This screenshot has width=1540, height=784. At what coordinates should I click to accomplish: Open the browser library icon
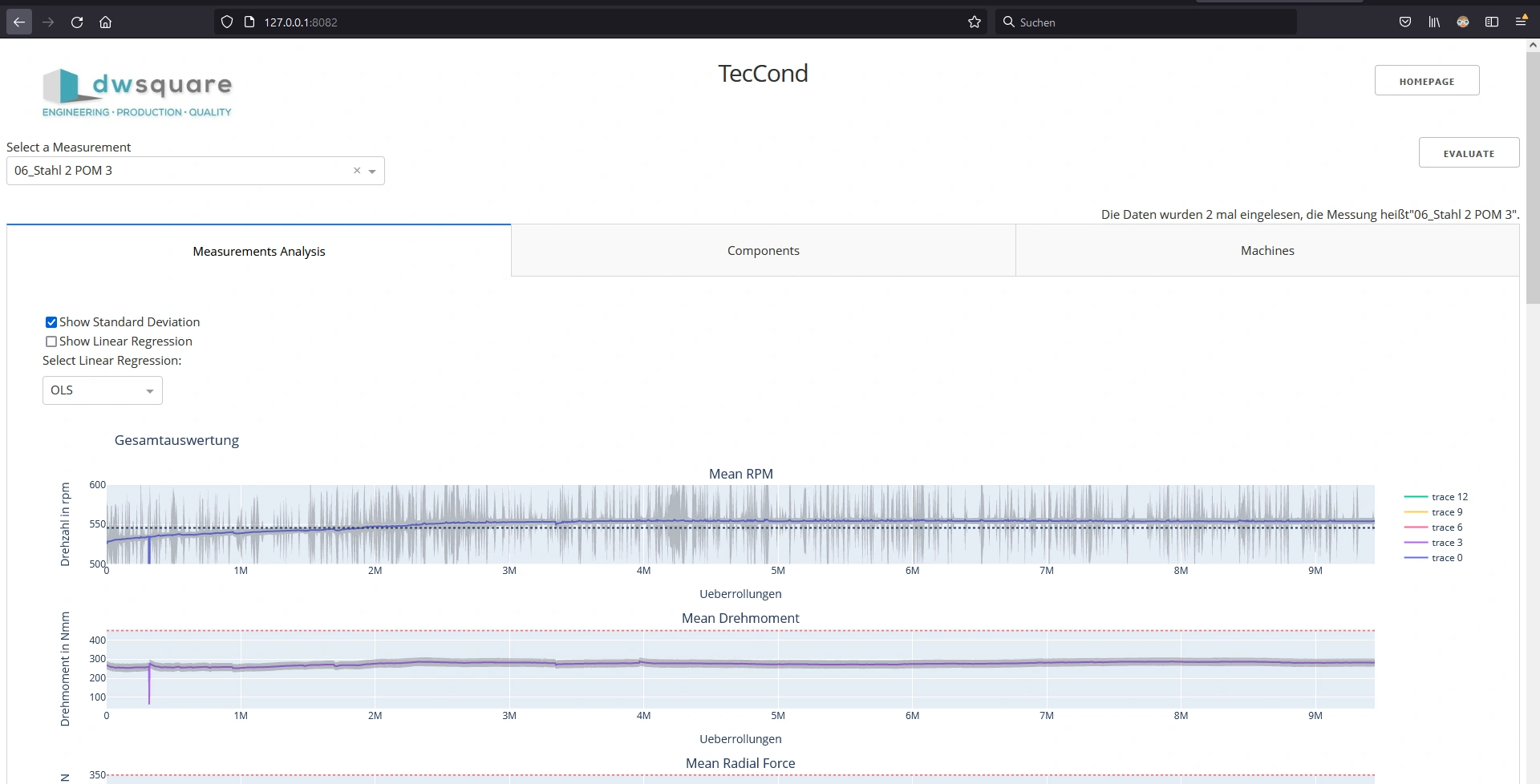pyautogui.click(x=1434, y=22)
